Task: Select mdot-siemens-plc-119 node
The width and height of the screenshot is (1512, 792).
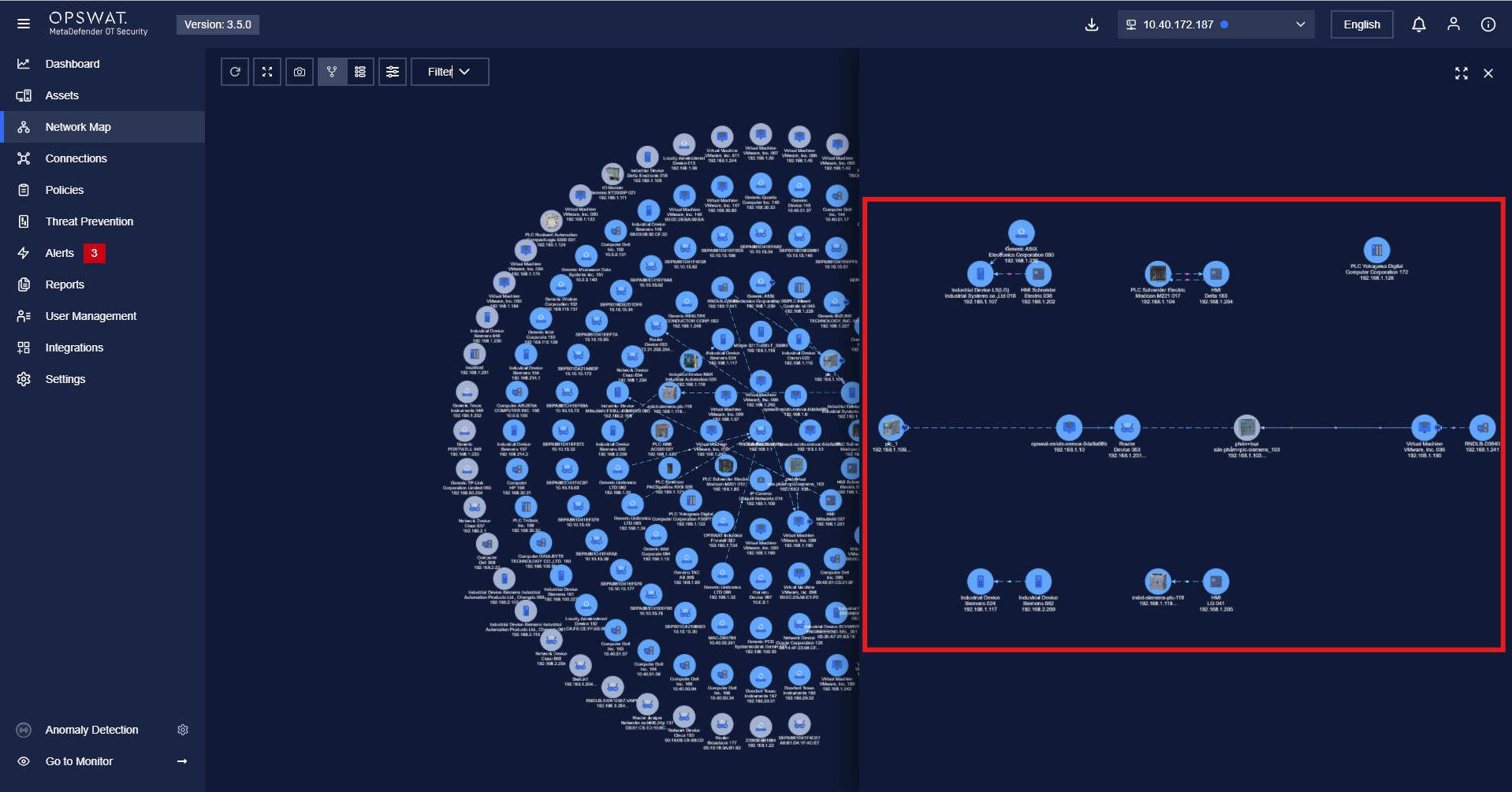Action: (x=1158, y=582)
